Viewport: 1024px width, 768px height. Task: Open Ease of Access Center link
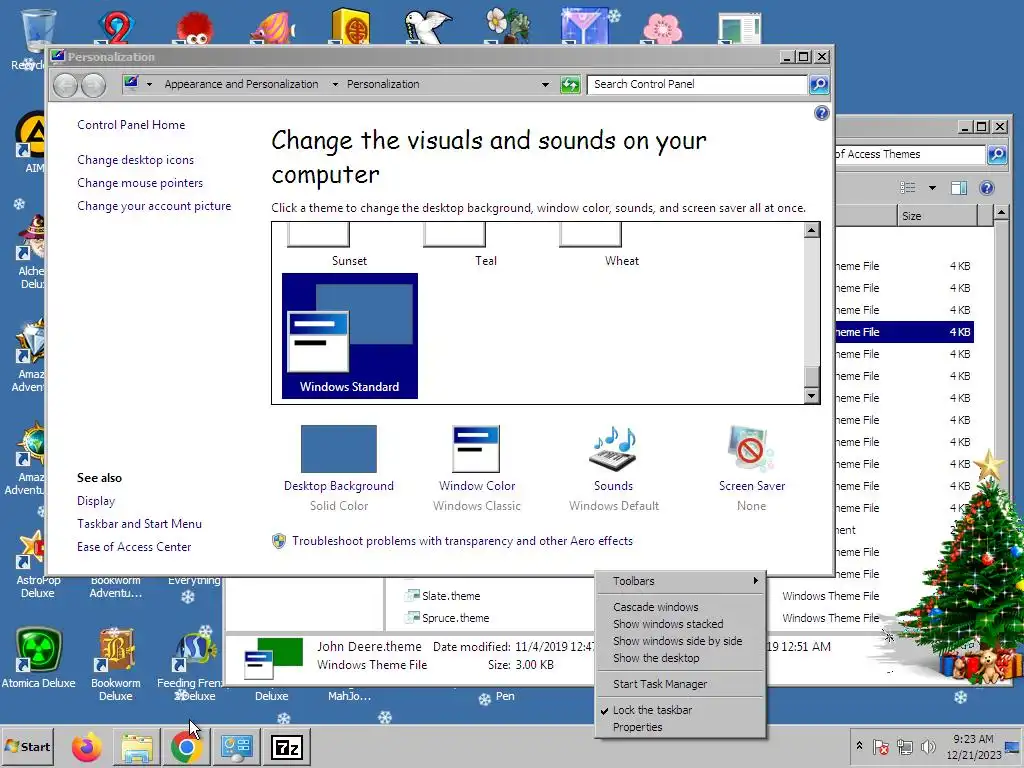point(134,547)
